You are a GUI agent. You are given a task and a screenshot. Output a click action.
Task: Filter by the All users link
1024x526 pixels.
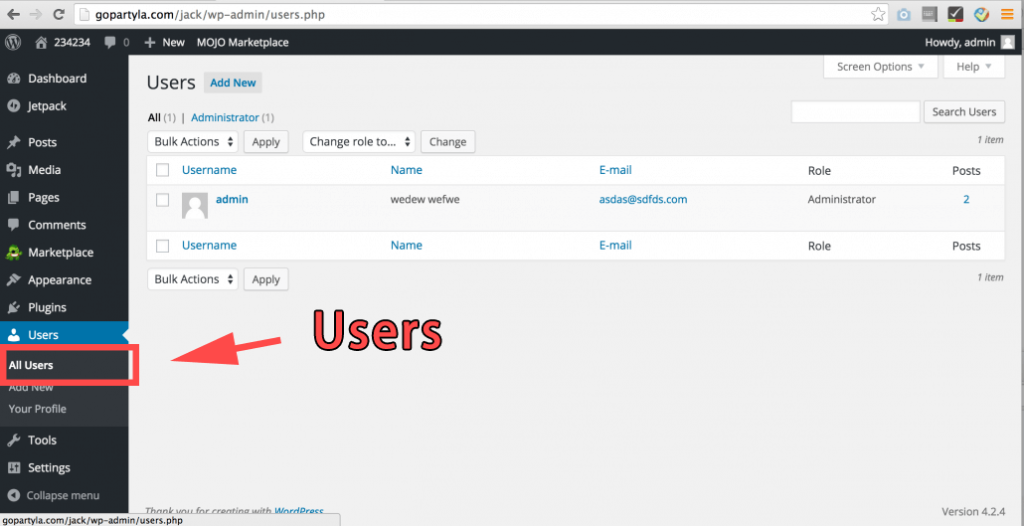click(x=154, y=118)
